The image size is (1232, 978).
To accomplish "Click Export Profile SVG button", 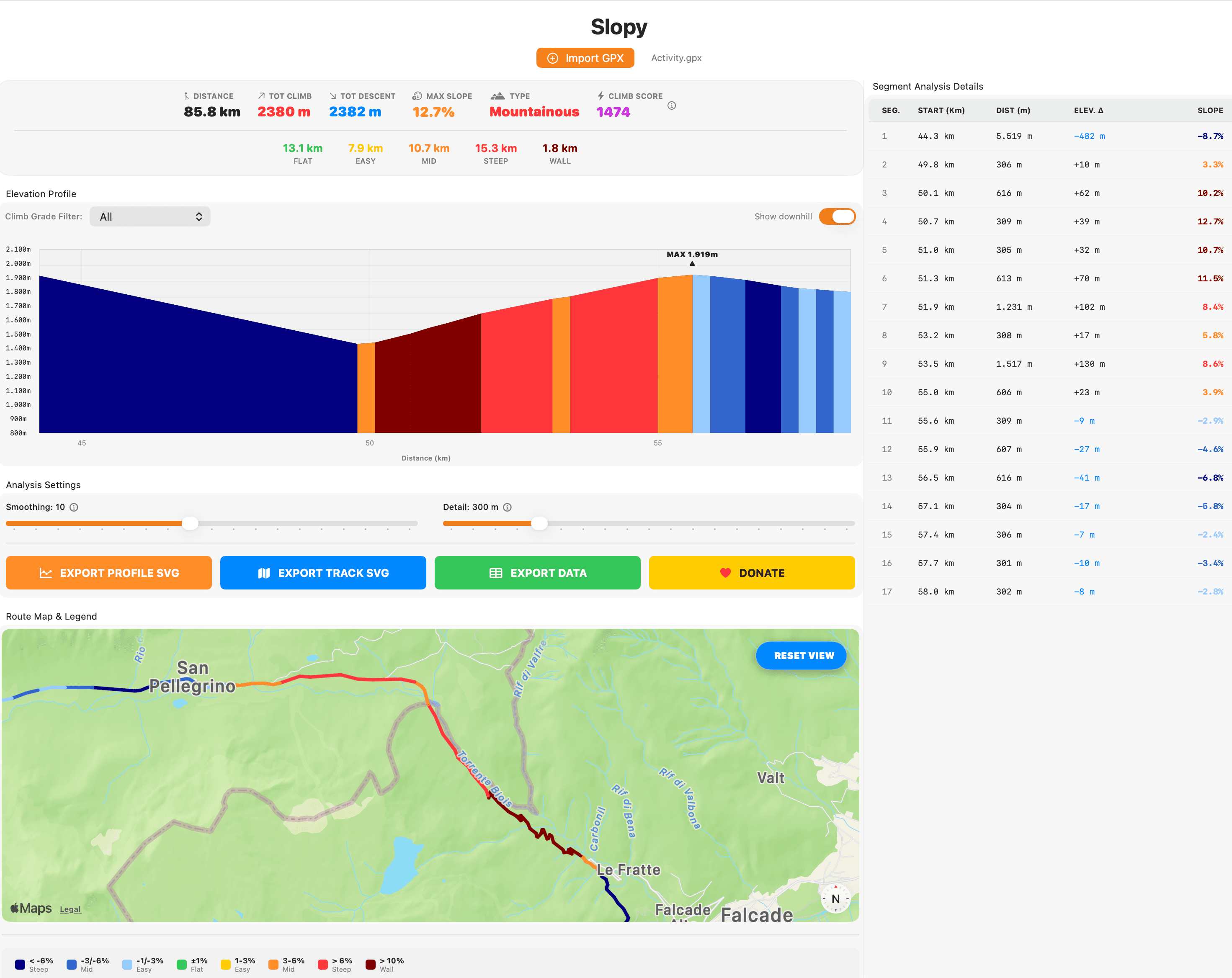I will pos(108,572).
